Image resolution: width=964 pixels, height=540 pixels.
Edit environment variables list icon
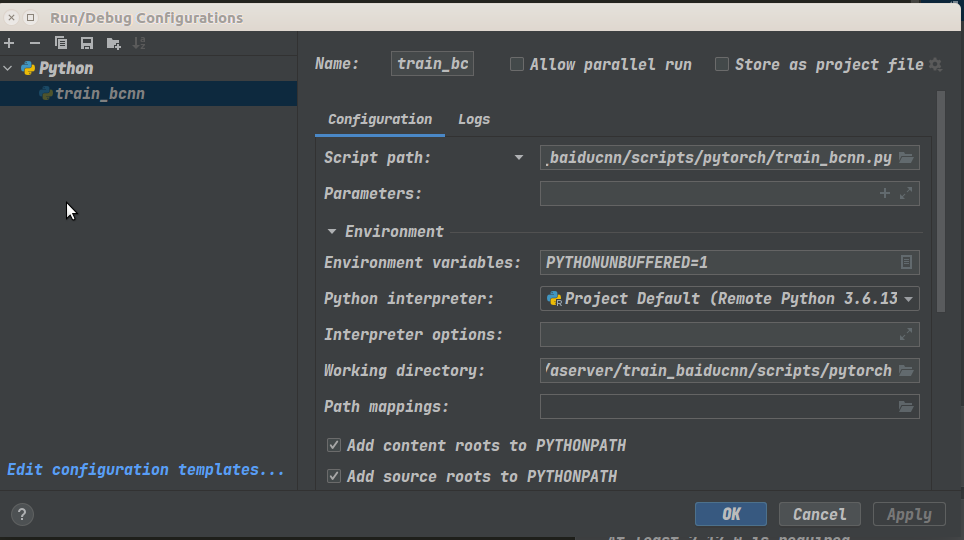tap(906, 262)
